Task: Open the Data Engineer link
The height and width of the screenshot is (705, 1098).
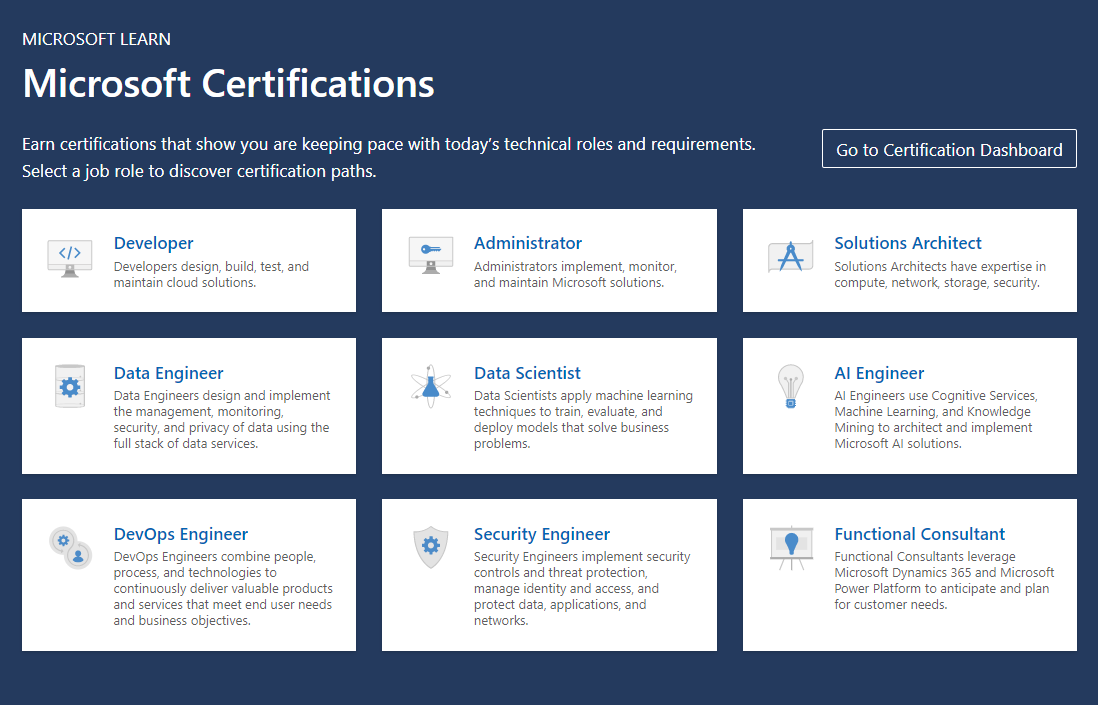Action: coord(168,373)
